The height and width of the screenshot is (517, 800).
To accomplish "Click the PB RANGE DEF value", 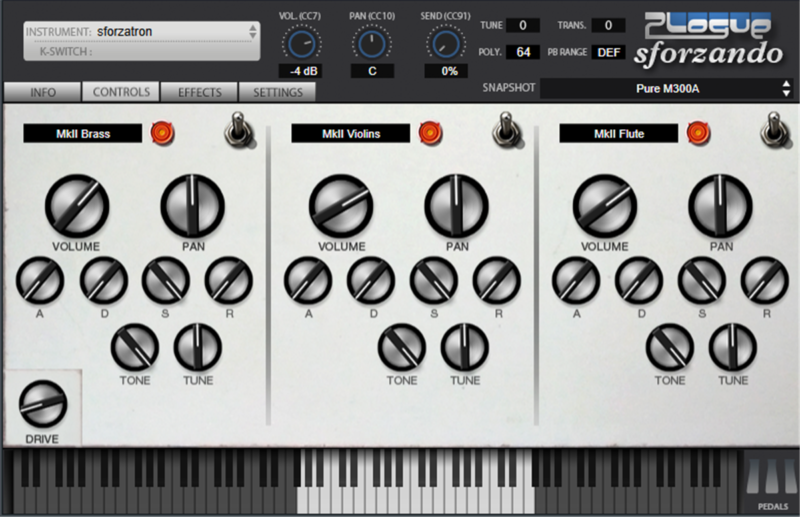I will point(610,52).
